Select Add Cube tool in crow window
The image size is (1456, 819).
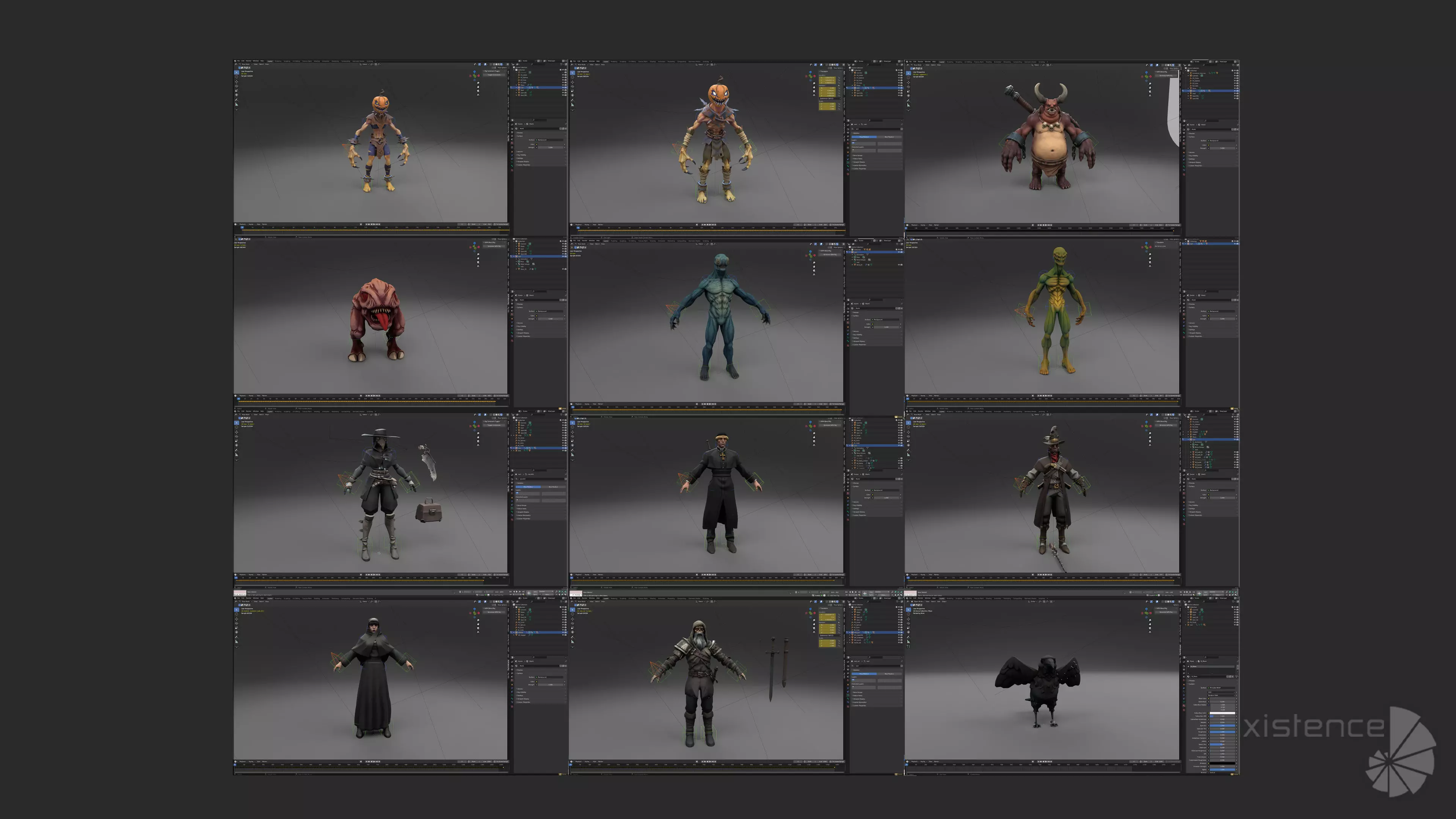point(908,646)
